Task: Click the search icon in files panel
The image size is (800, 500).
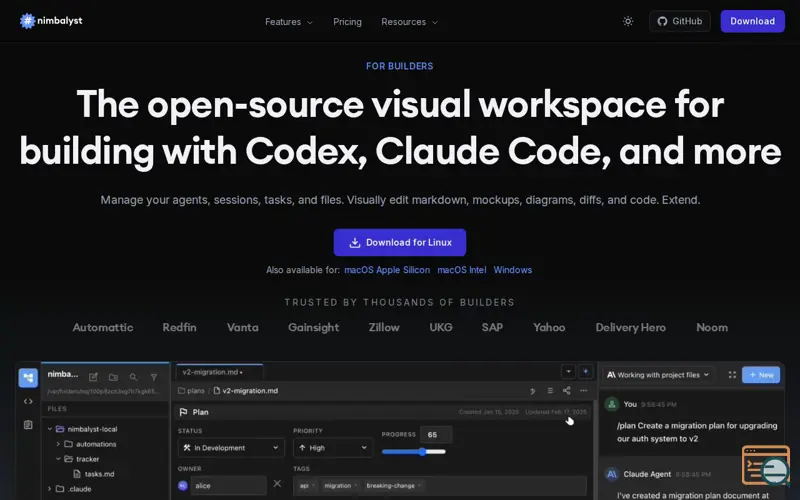Action: [x=133, y=377]
